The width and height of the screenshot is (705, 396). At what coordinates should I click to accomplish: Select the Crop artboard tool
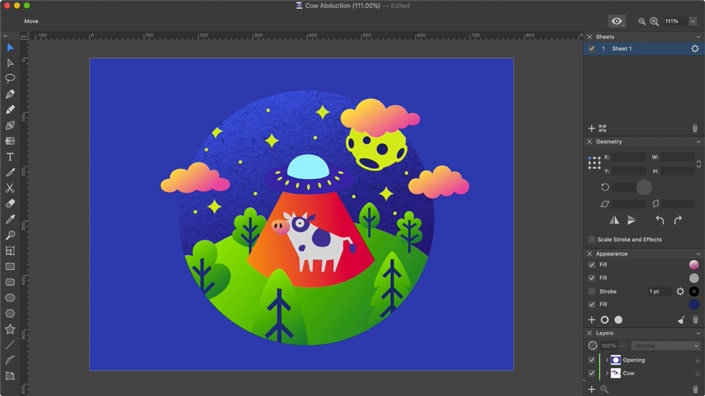[x=10, y=251]
